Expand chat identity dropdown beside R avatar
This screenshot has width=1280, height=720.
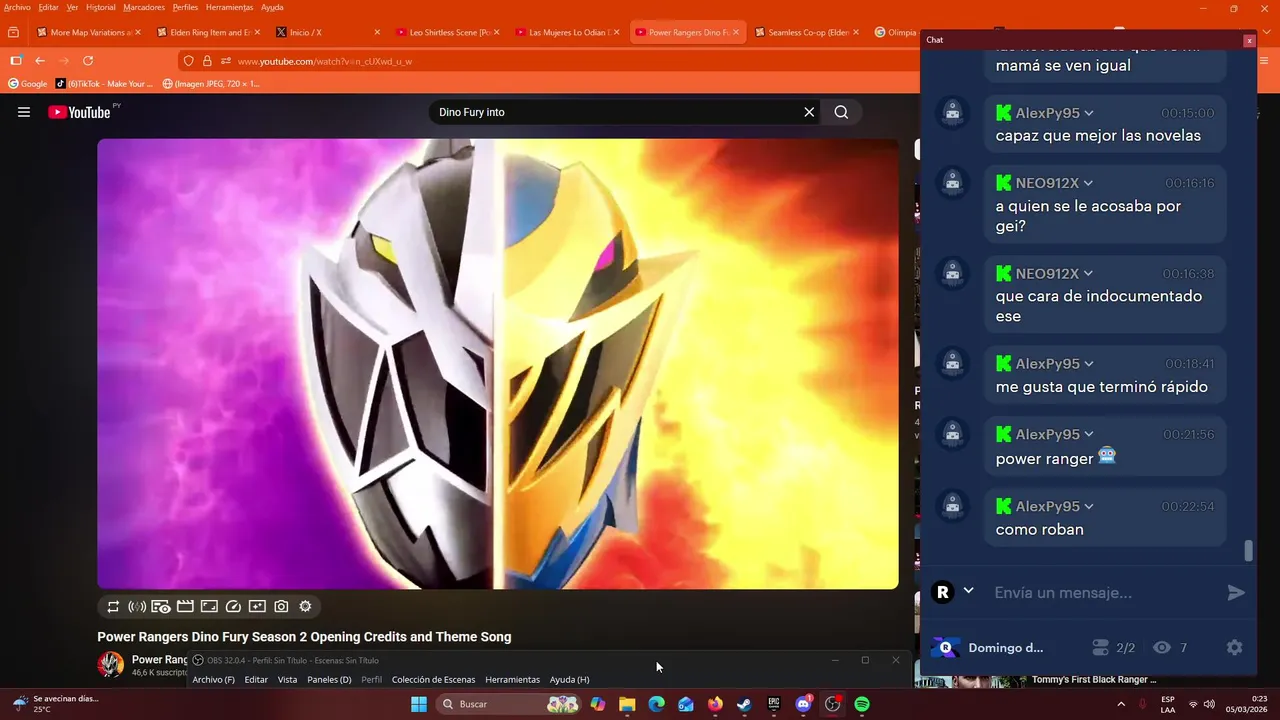[968, 591]
